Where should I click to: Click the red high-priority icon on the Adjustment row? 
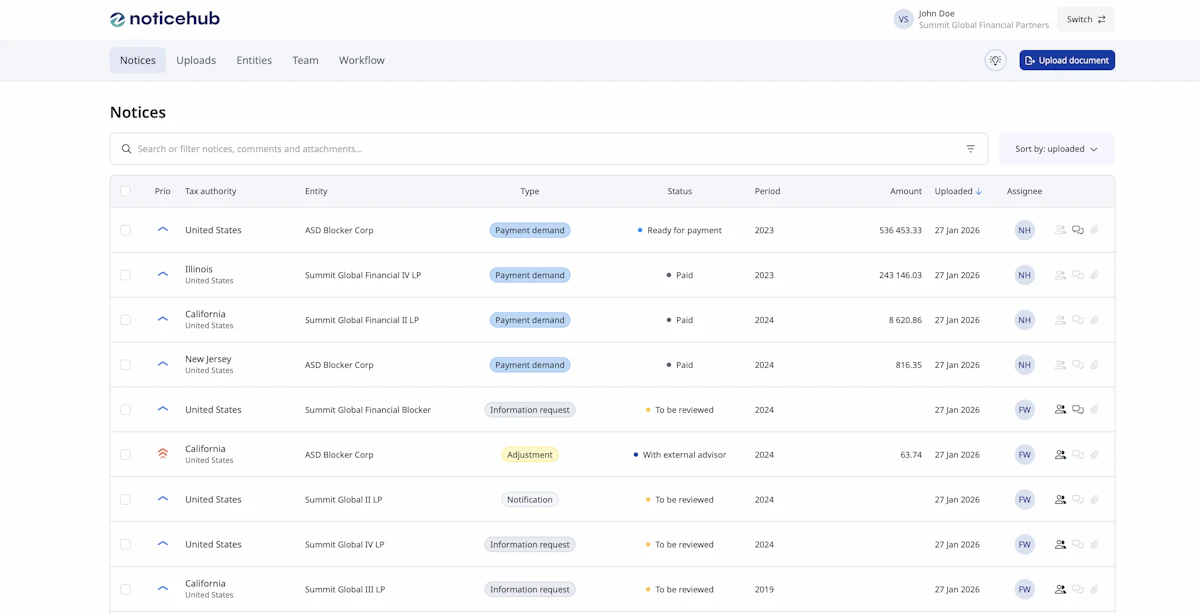coord(163,454)
